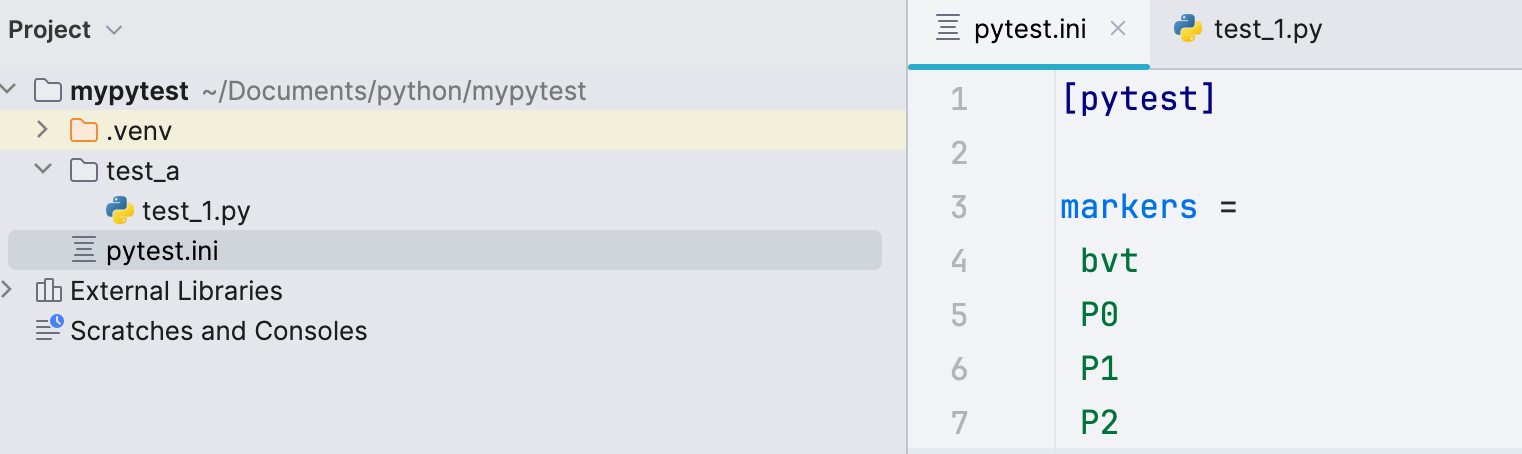Screen dimensions: 1522x454
Task: Click the Scratches and Consoles icon
Action: tap(48, 329)
